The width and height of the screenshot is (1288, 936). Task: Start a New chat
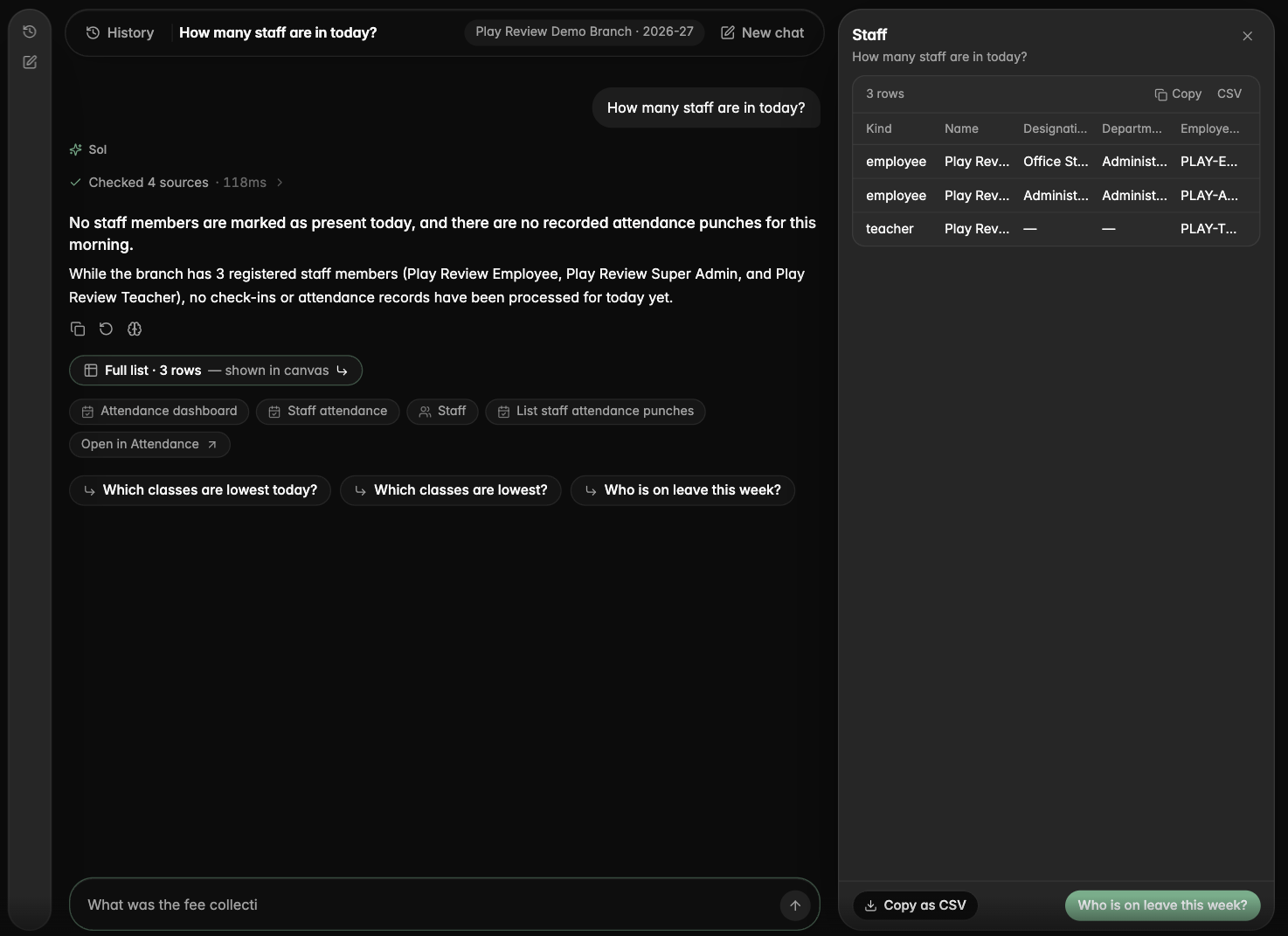click(762, 32)
